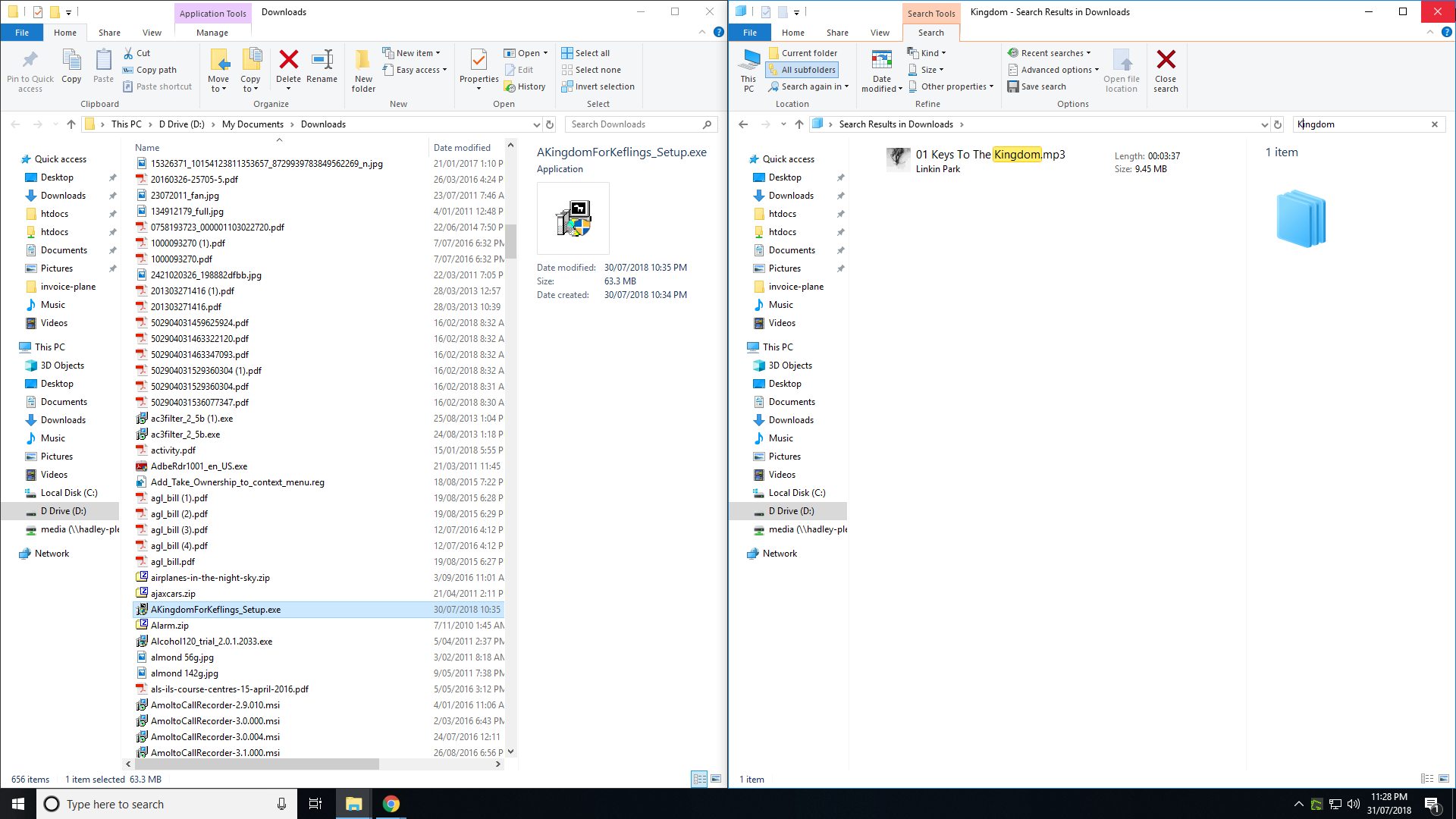Click the red Close search icon
The width and height of the screenshot is (1456, 819).
click(1166, 59)
